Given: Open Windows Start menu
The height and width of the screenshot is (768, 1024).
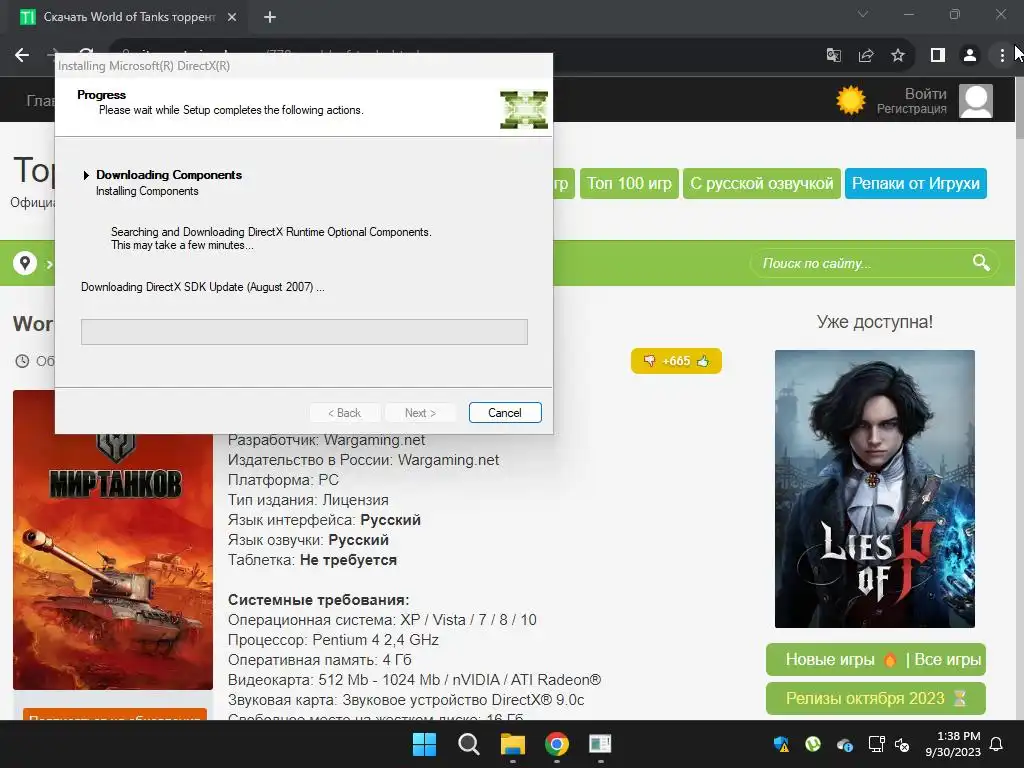Looking at the screenshot, I should pyautogui.click(x=424, y=744).
